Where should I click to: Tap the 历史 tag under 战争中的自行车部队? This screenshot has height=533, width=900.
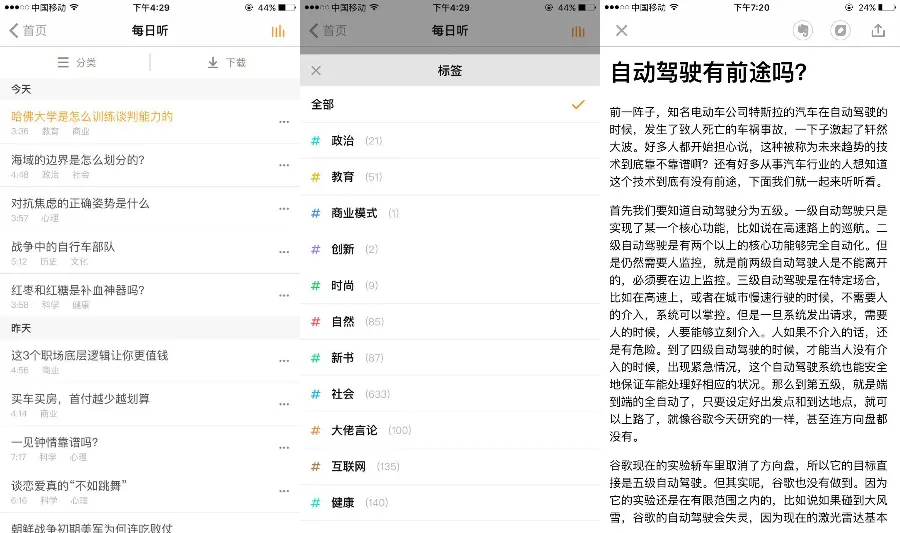pyautogui.click(x=48, y=262)
